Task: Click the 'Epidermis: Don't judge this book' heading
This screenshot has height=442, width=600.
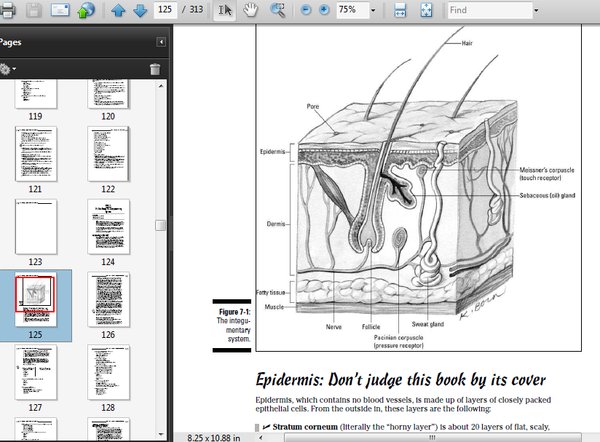Action: point(400,380)
